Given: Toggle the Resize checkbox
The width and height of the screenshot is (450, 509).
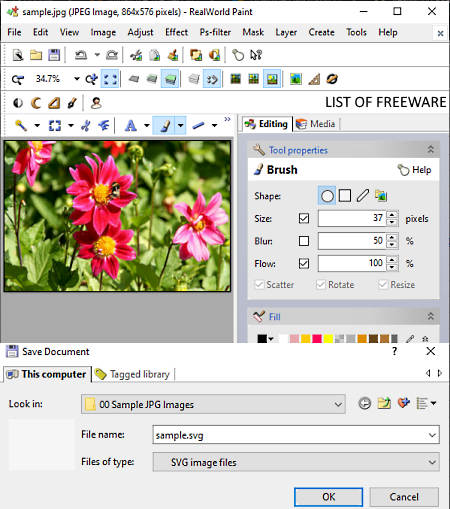Looking at the screenshot, I should point(383,284).
